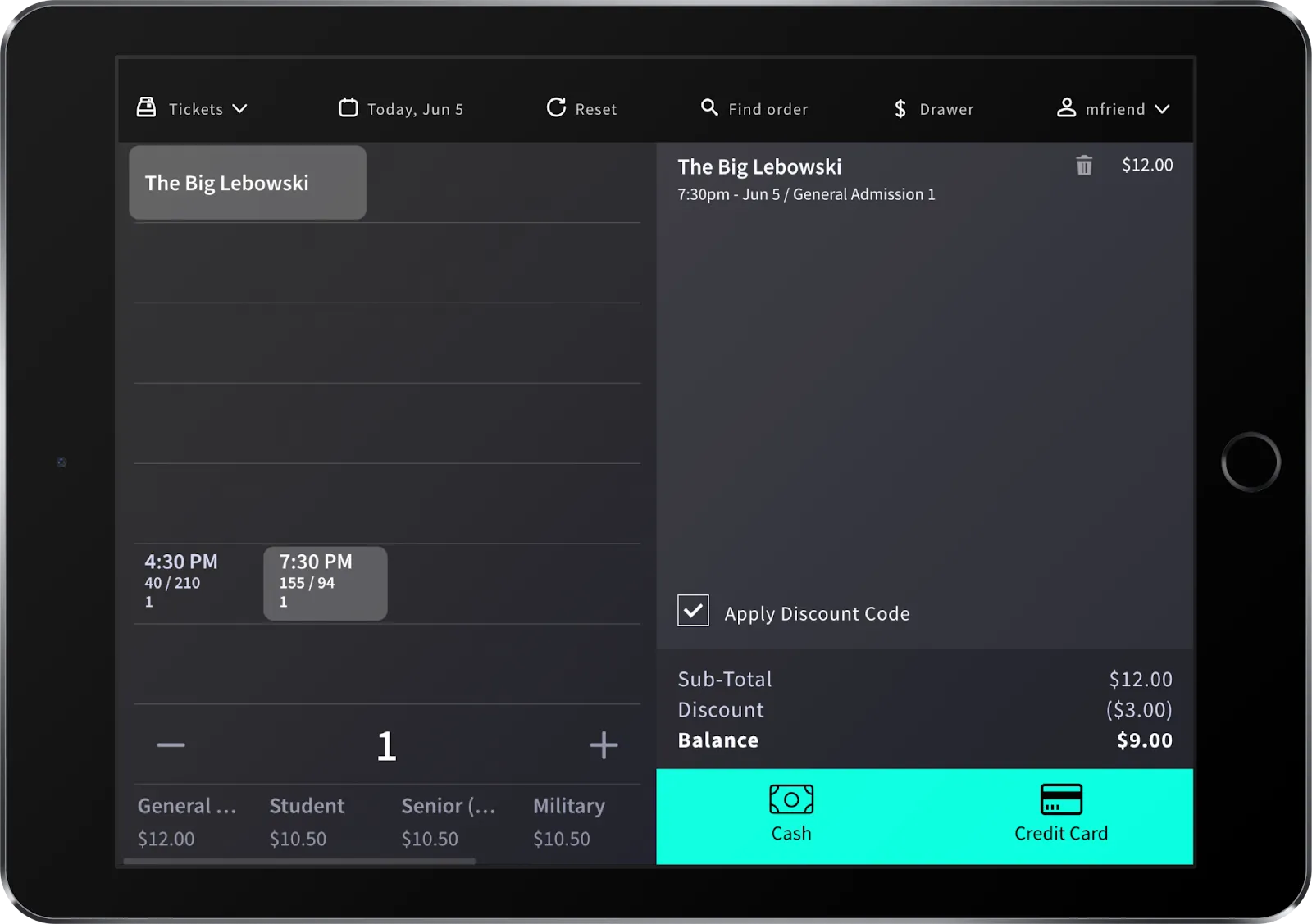Open the Find order search
Screen dimensions: 1312x924
tap(754, 108)
